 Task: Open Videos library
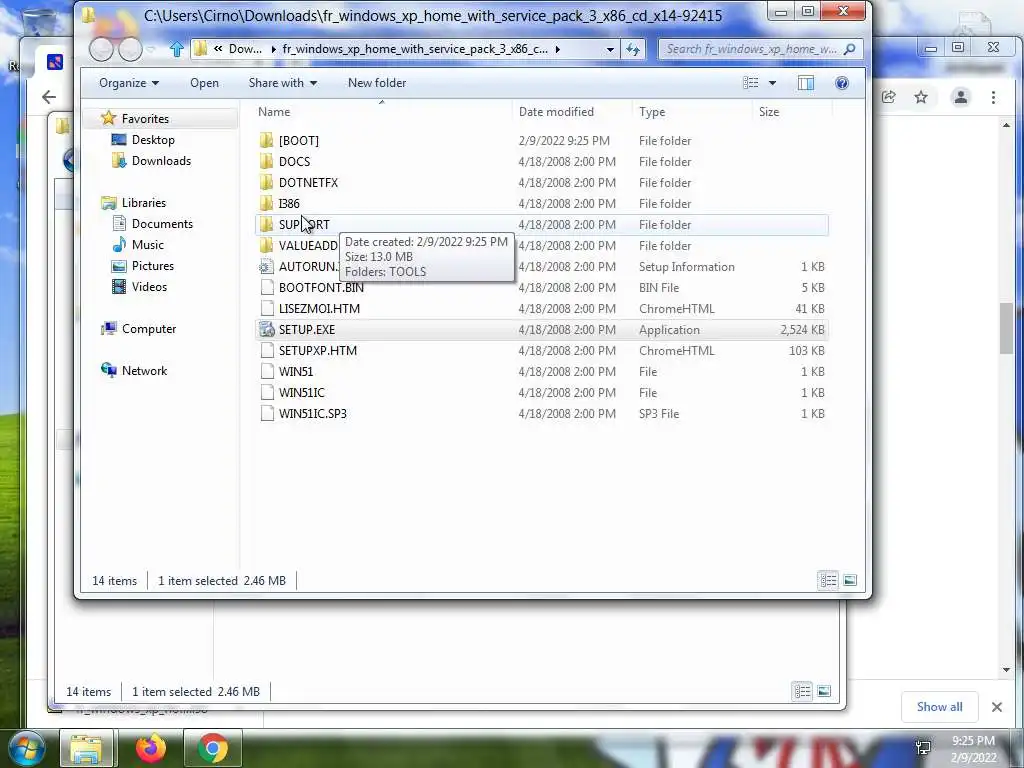click(x=150, y=287)
